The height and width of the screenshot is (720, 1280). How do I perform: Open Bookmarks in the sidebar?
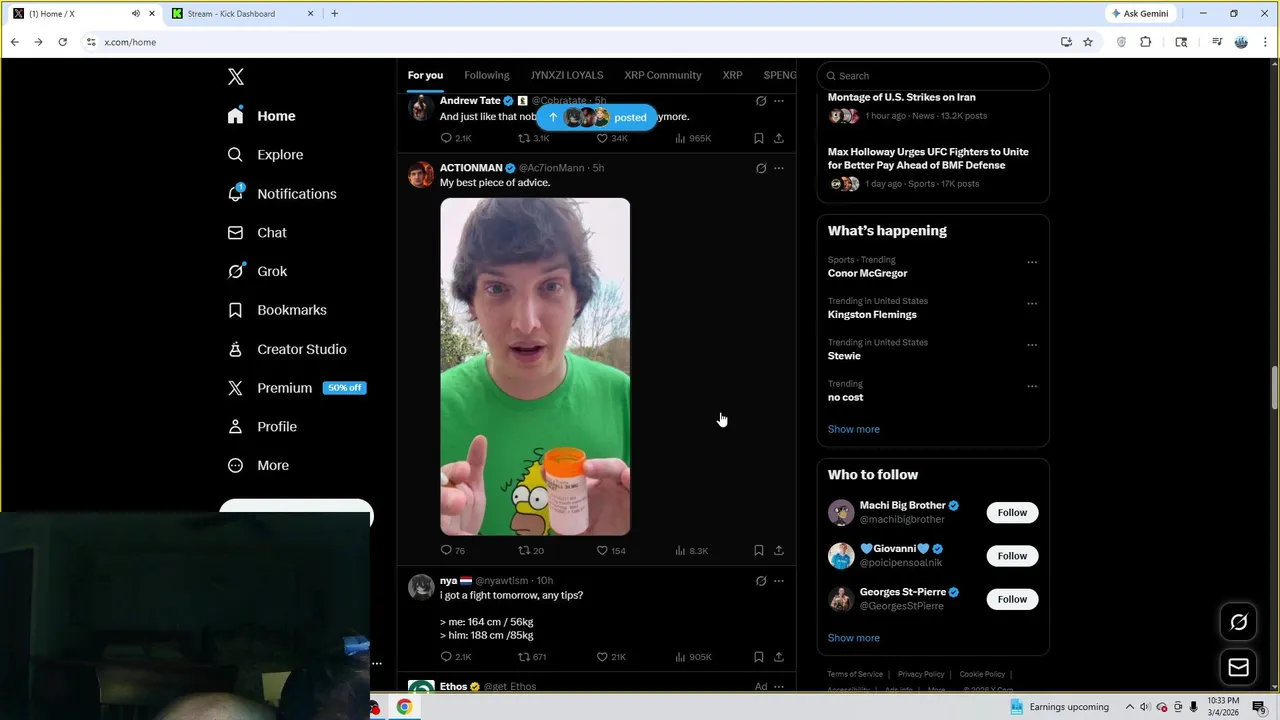pyautogui.click(x=277, y=310)
